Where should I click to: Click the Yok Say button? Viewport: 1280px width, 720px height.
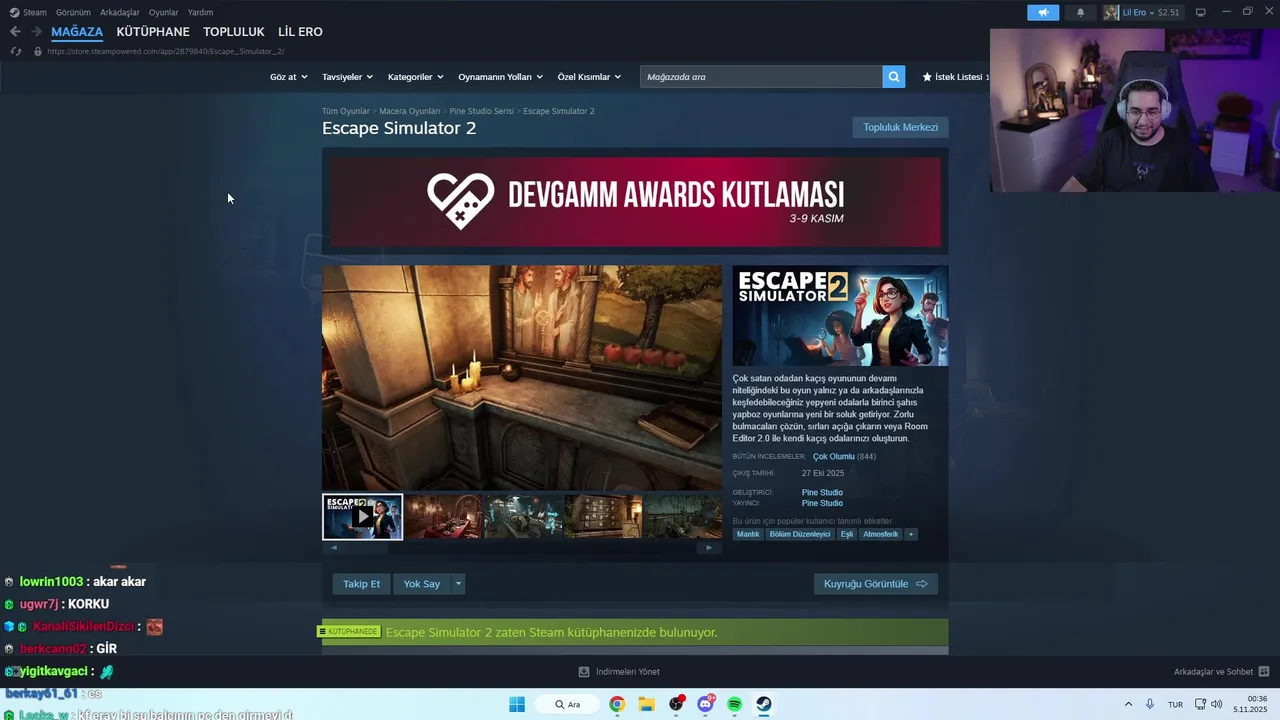(x=421, y=584)
